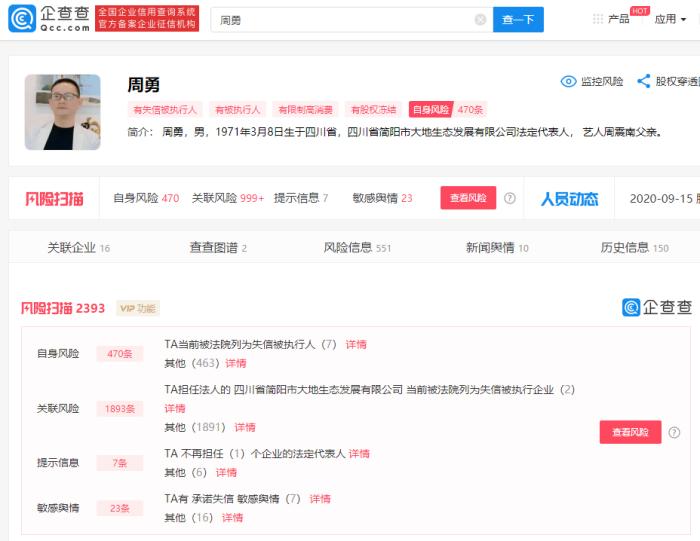Expand the 应用 dropdown menu
Viewport: 700px width, 541px height.
pyautogui.click(x=671, y=19)
